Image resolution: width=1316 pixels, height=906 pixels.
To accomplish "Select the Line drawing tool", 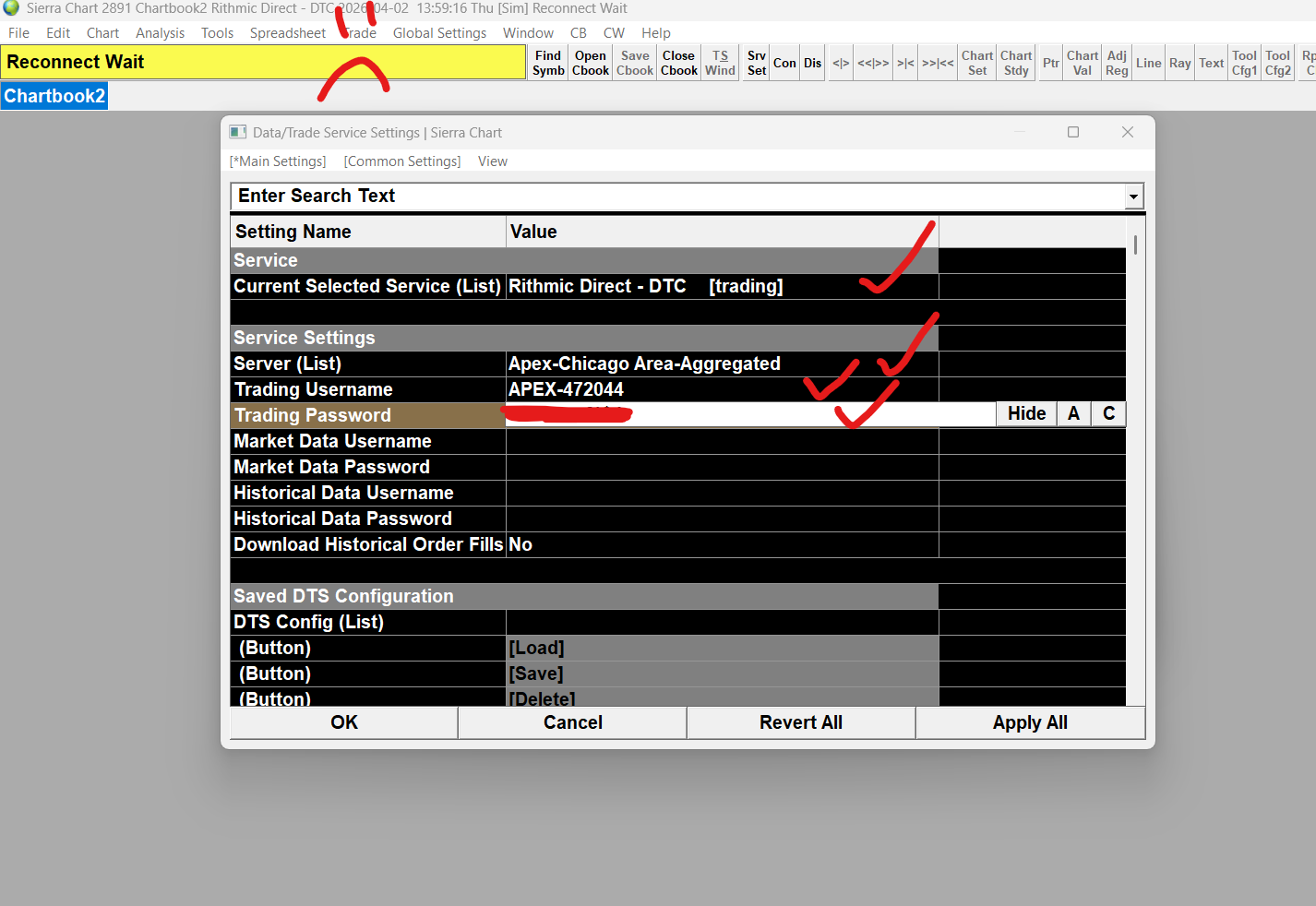I will 1149,63.
